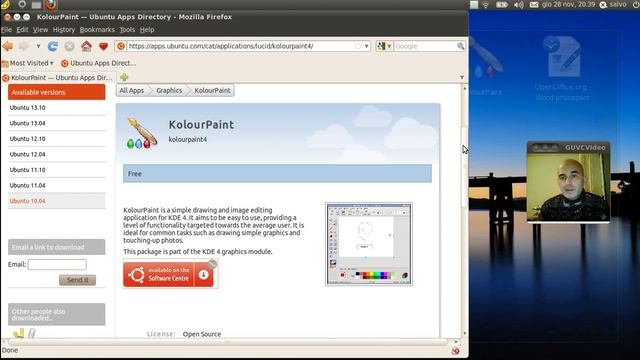Click the greyed forward arrow button
The image size is (640, 360).
coord(24,46)
